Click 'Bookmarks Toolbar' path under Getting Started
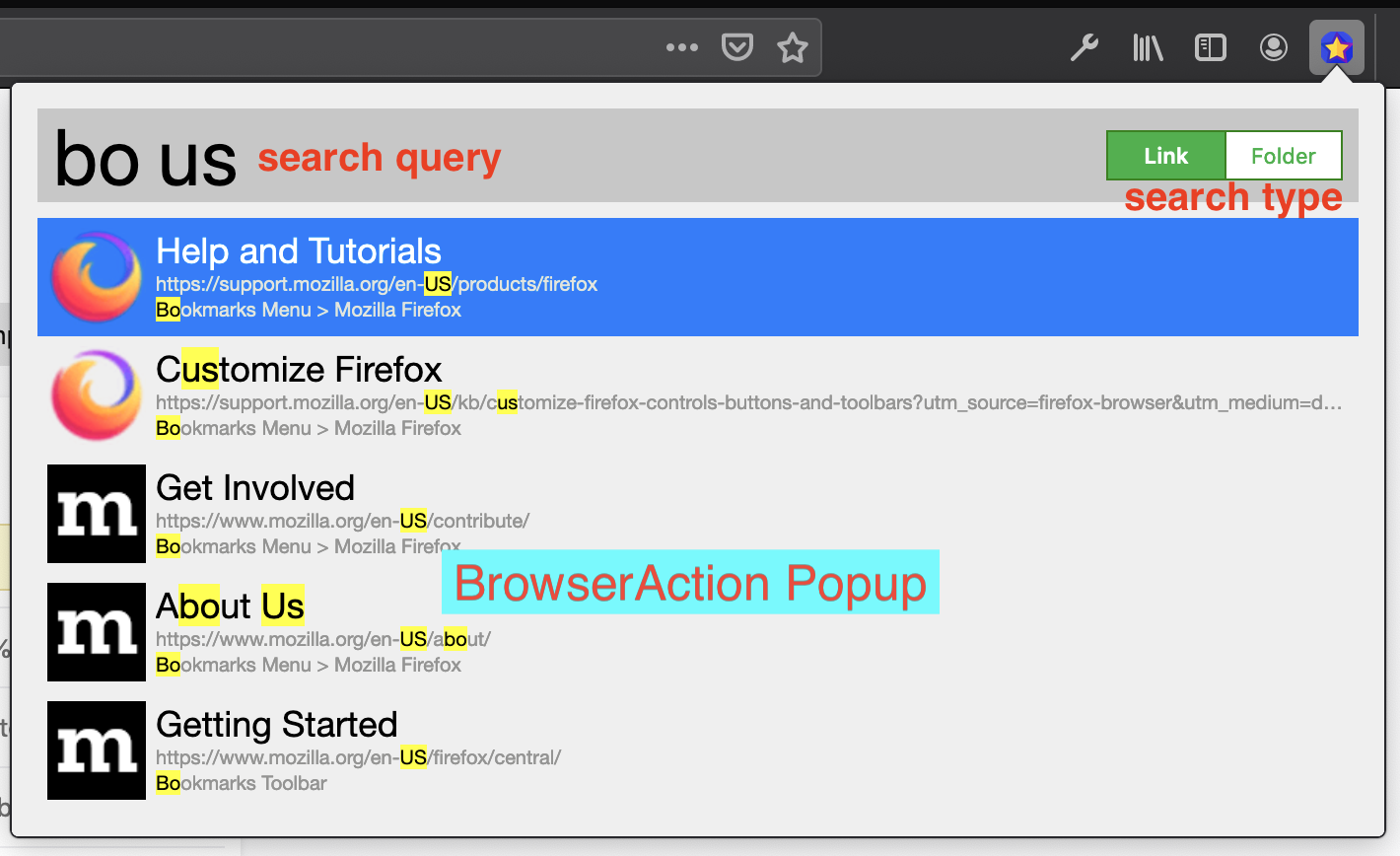The width and height of the screenshot is (1400, 856). click(242, 783)
